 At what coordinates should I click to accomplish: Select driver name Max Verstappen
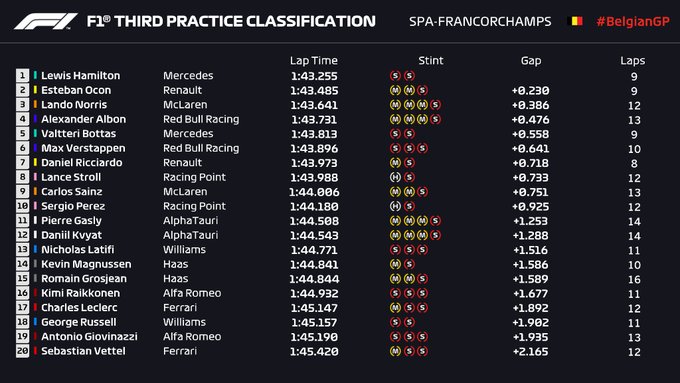[83, 148]
